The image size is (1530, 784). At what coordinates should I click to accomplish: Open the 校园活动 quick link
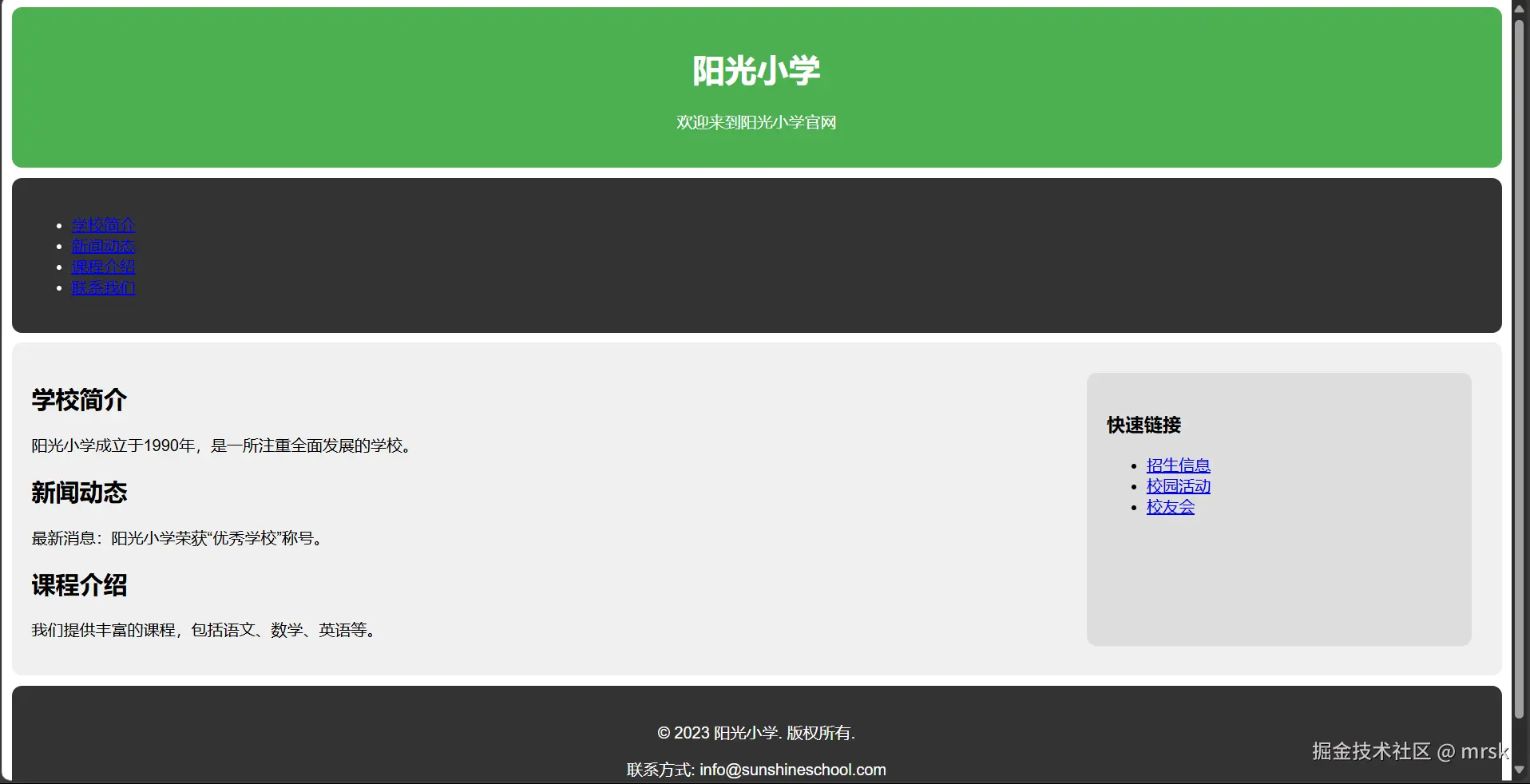[x=1177, y=486]
